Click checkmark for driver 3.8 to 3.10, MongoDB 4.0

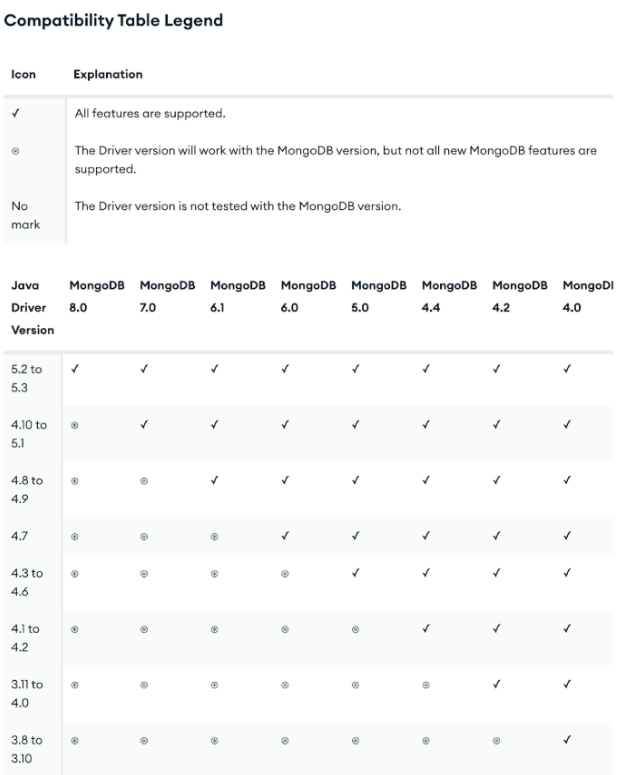click(567, 739)
